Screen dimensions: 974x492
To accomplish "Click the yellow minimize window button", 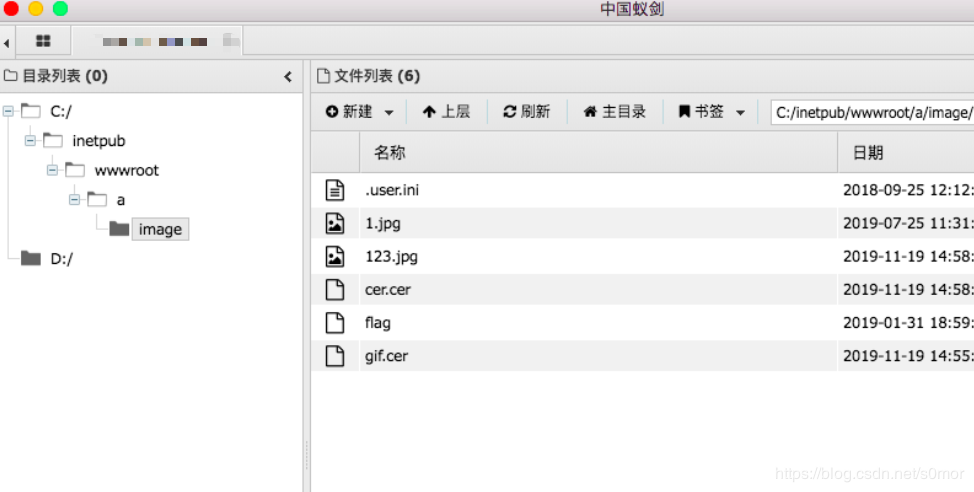I will pos(35,8).
